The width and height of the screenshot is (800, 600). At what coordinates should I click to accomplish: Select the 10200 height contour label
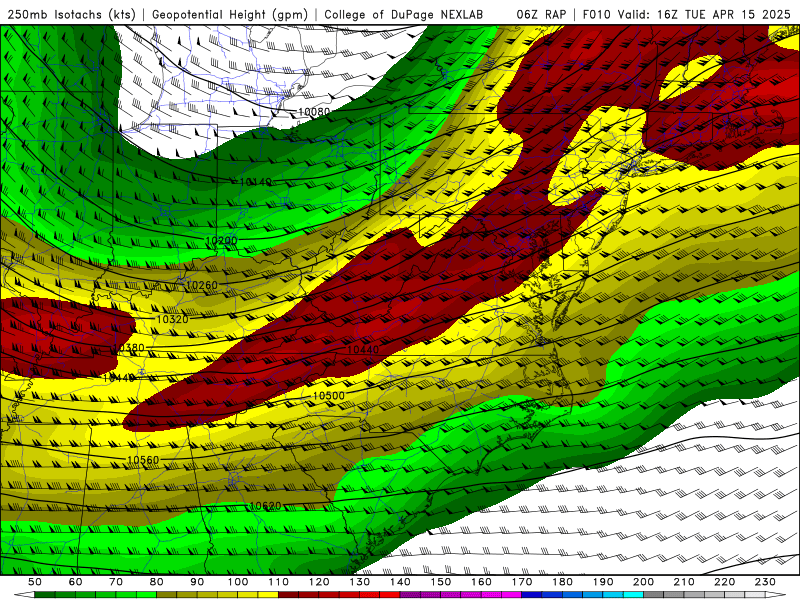[221, 240]
